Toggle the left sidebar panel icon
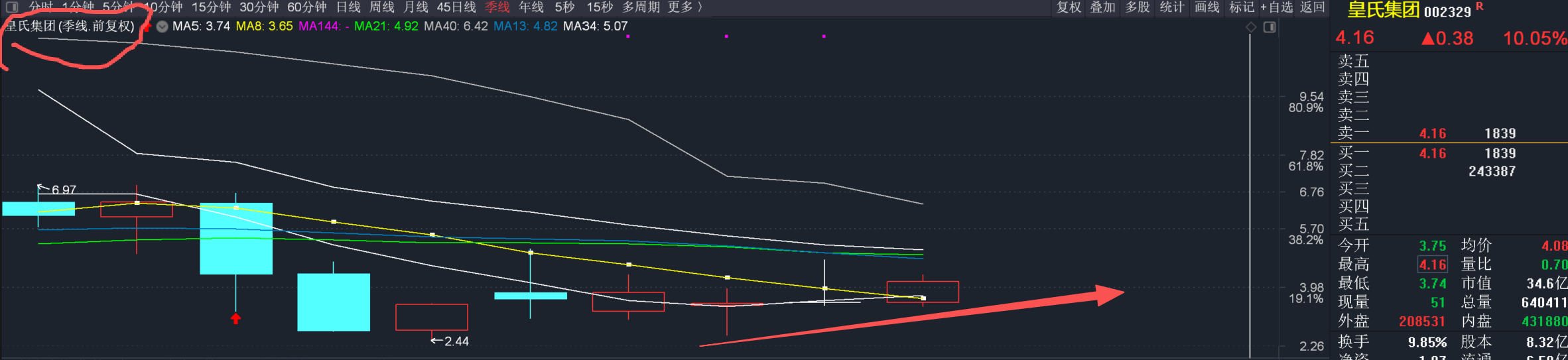The height and width of the screenshot is (360, 1568). point(12,7)
